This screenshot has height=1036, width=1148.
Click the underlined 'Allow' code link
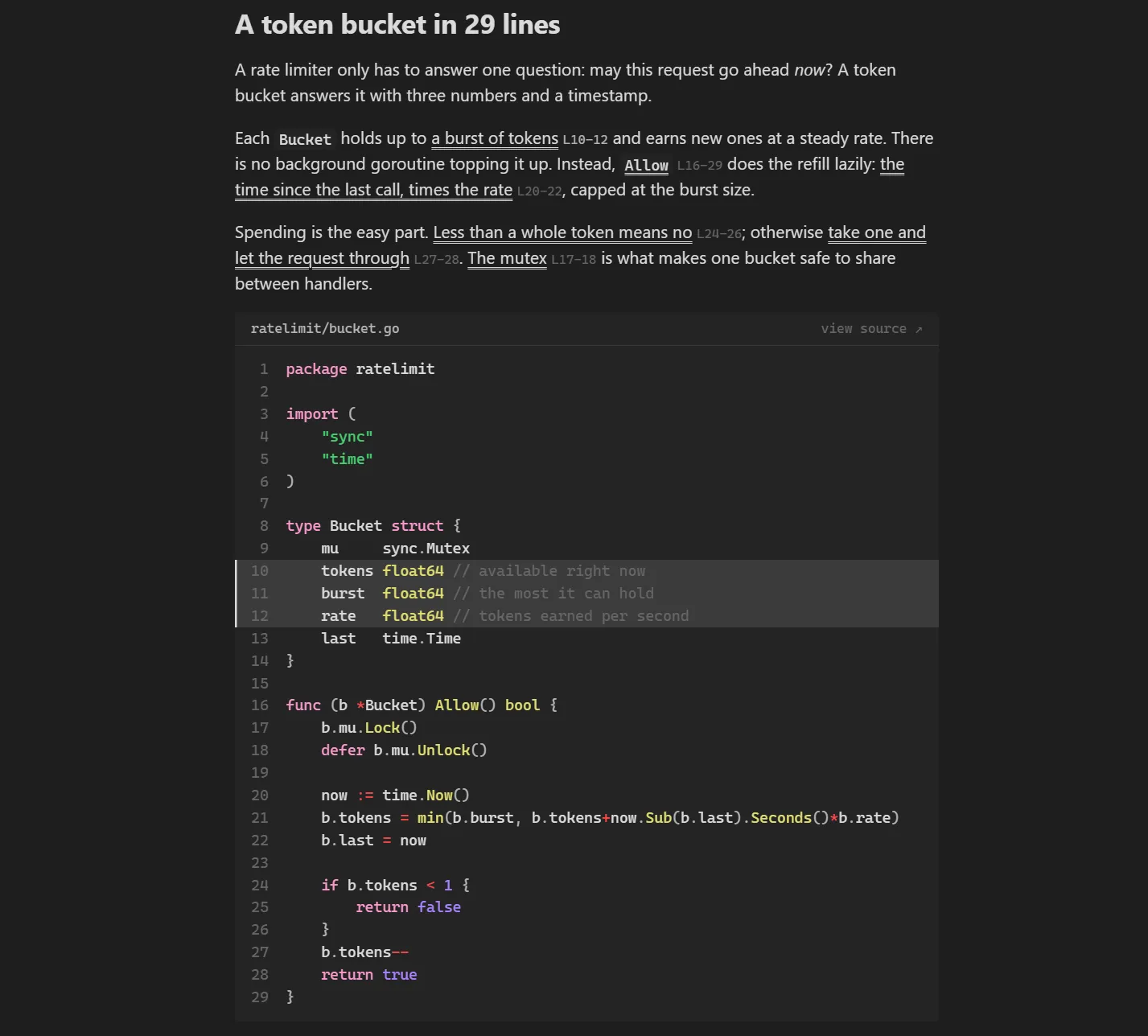tap(646, 165)
